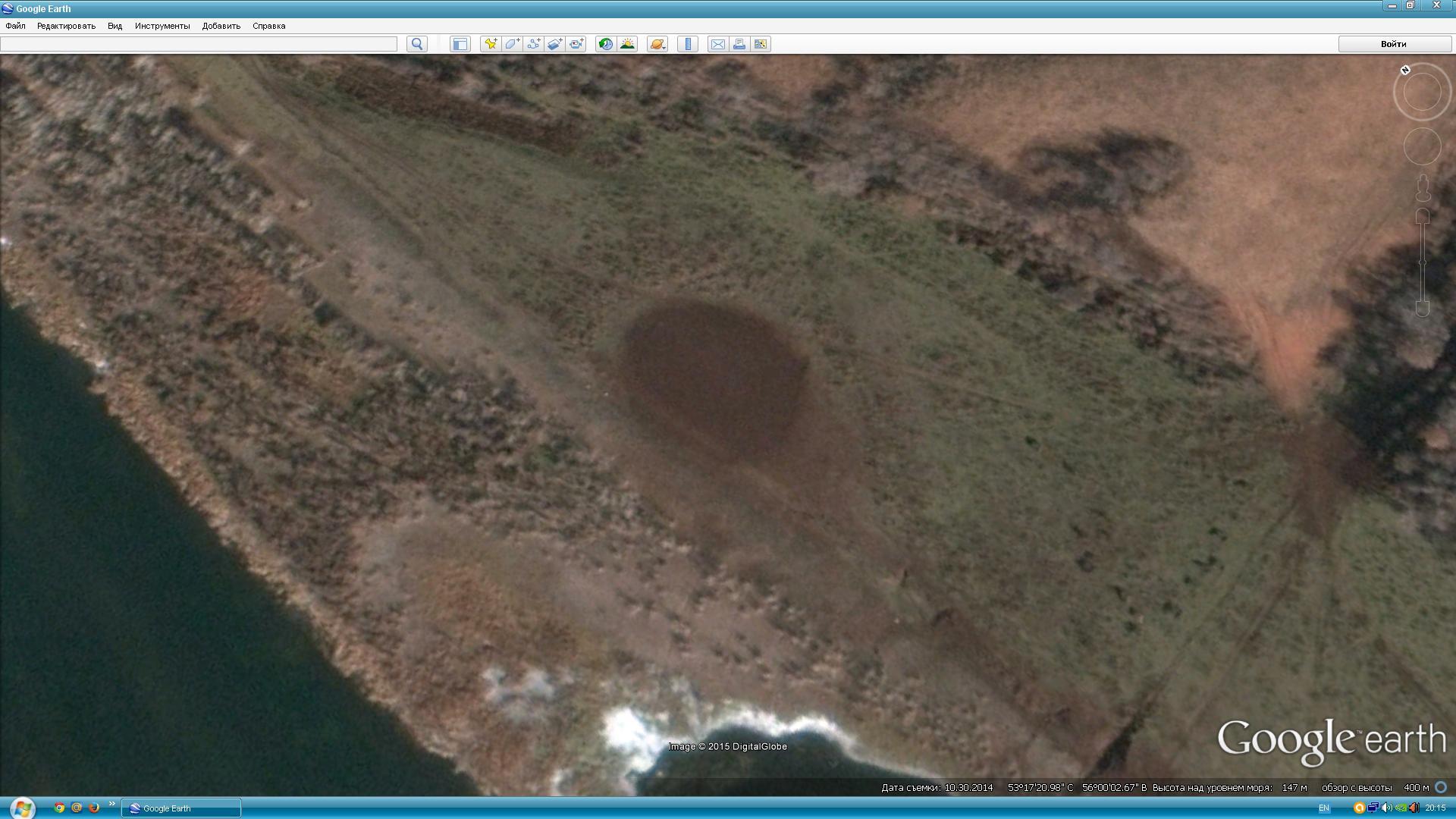Click the orange audio manager tray icon
Viewport: 1456px width, 819px height.
coord(1414,808)
